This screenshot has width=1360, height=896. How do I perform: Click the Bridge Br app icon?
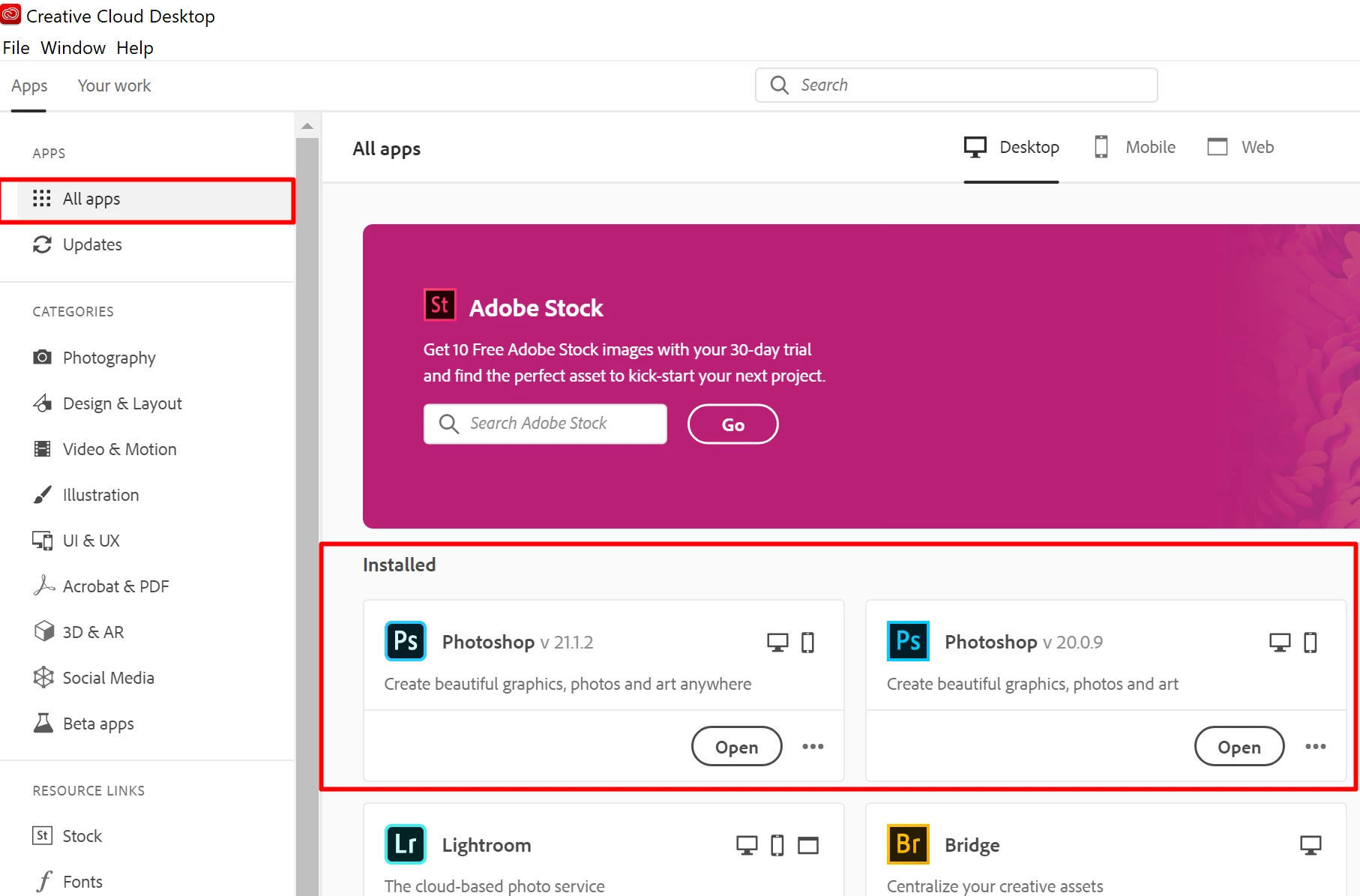(x=908, y=844)
